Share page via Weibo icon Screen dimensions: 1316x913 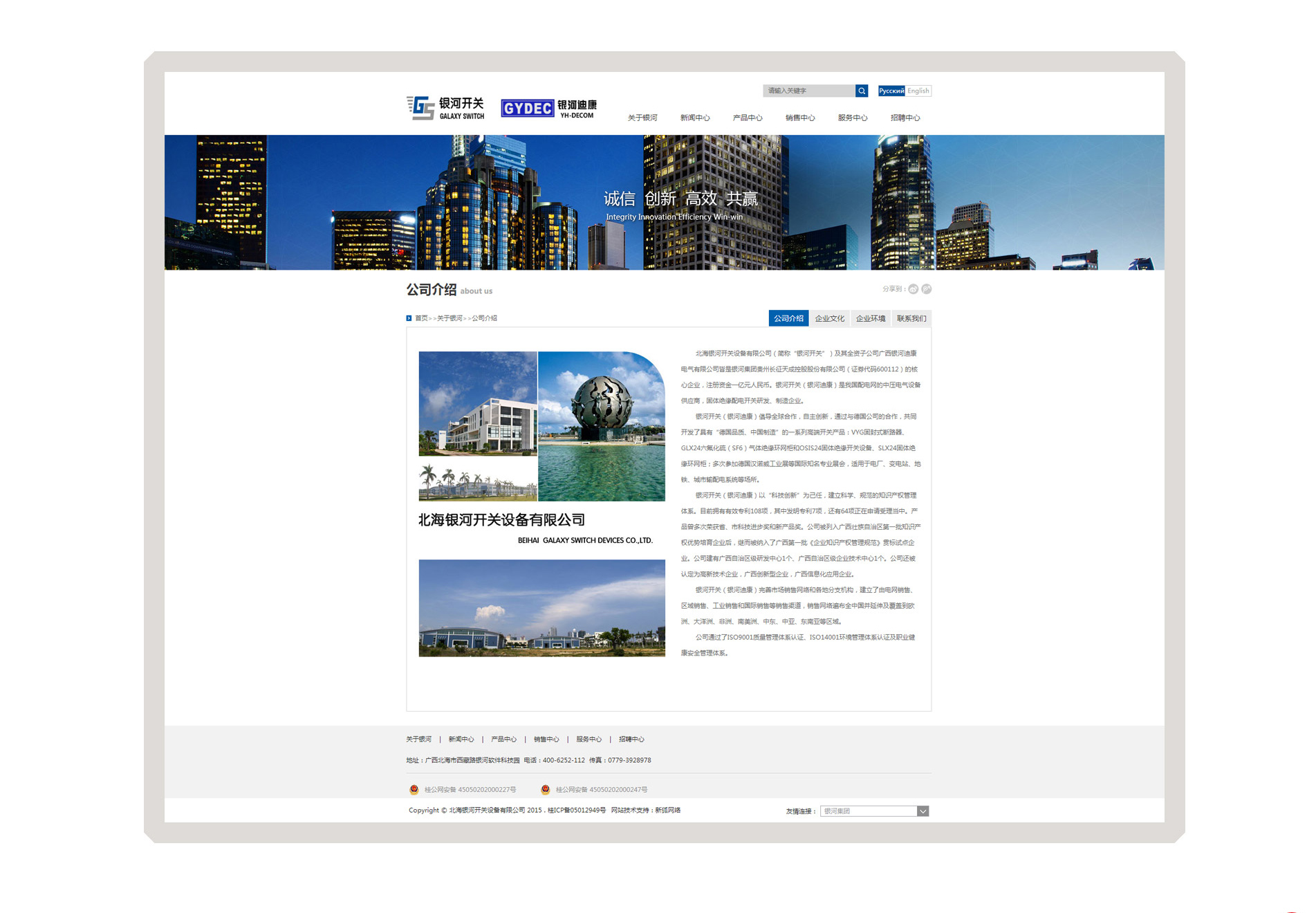(913, 289)
